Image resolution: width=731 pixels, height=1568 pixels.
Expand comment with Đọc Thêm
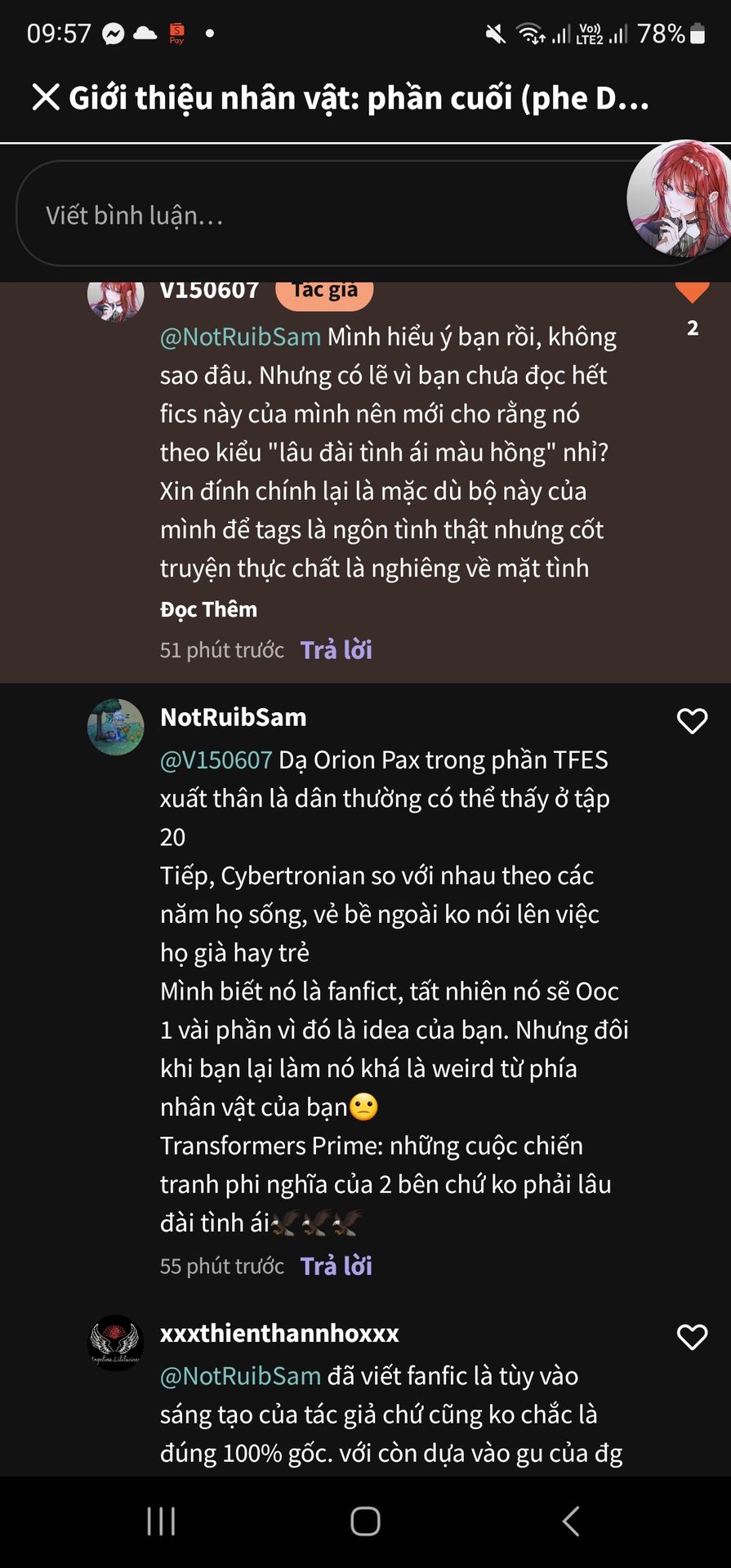[x=208, y=609]
